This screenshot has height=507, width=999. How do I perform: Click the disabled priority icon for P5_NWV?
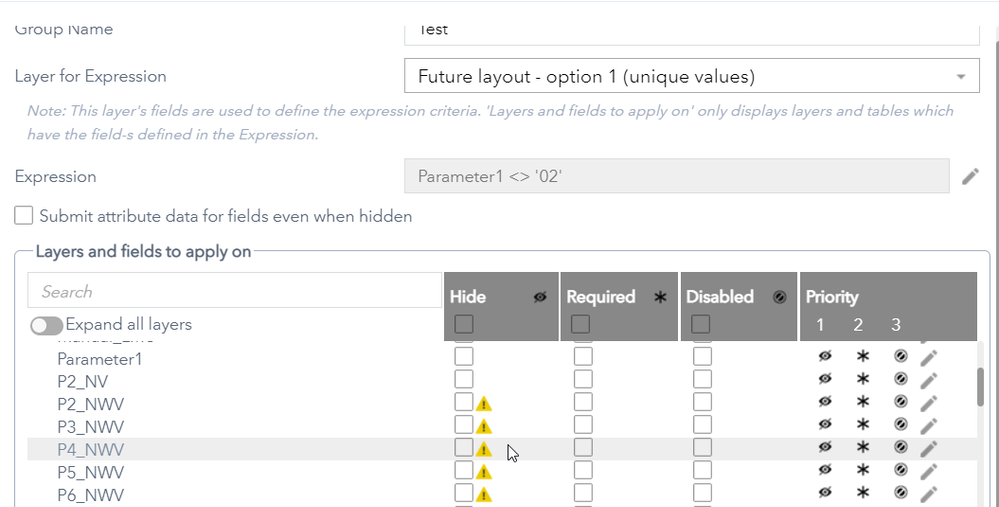900,471
